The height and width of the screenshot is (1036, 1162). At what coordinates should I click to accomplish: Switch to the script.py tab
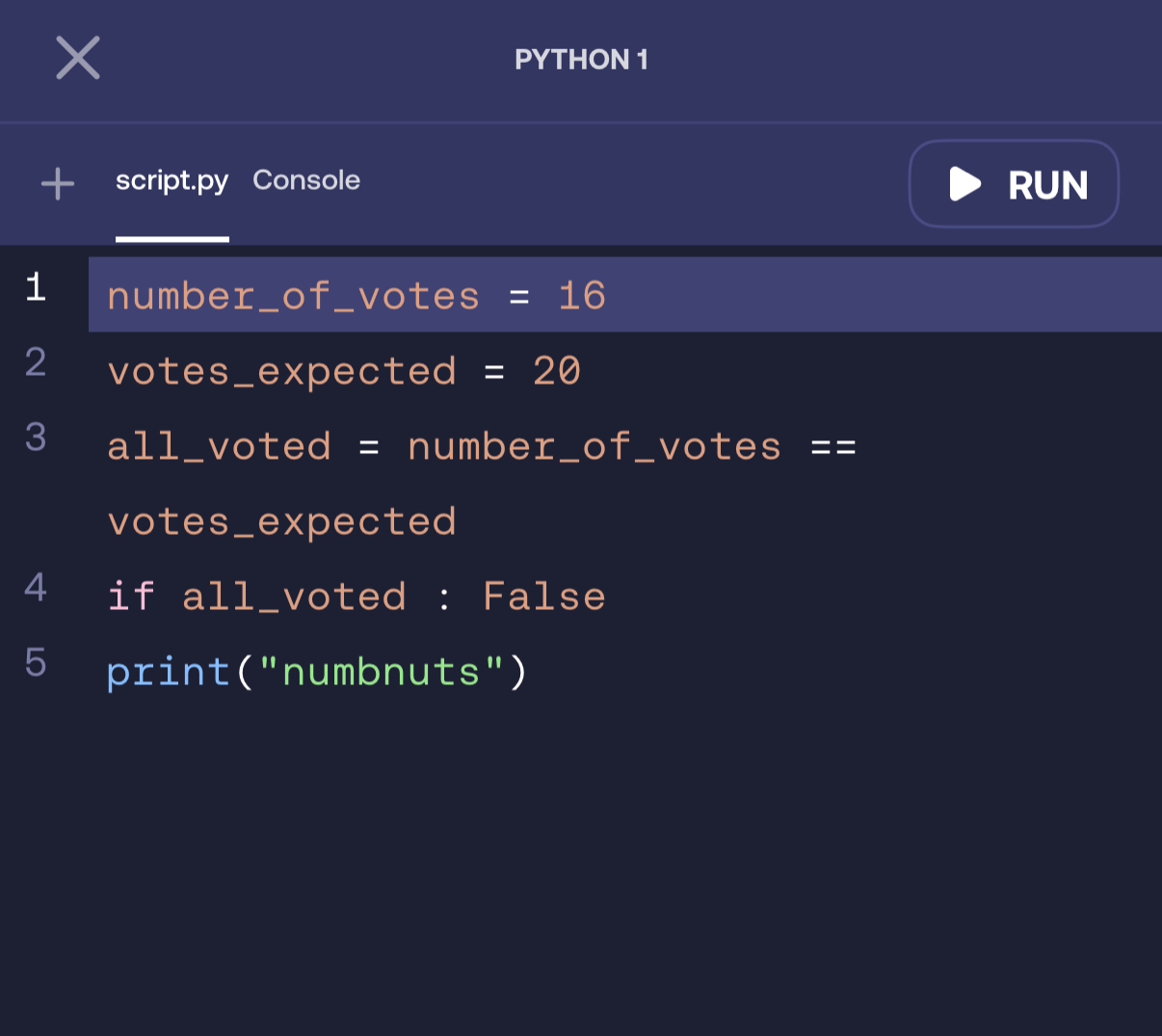point(172,181)
